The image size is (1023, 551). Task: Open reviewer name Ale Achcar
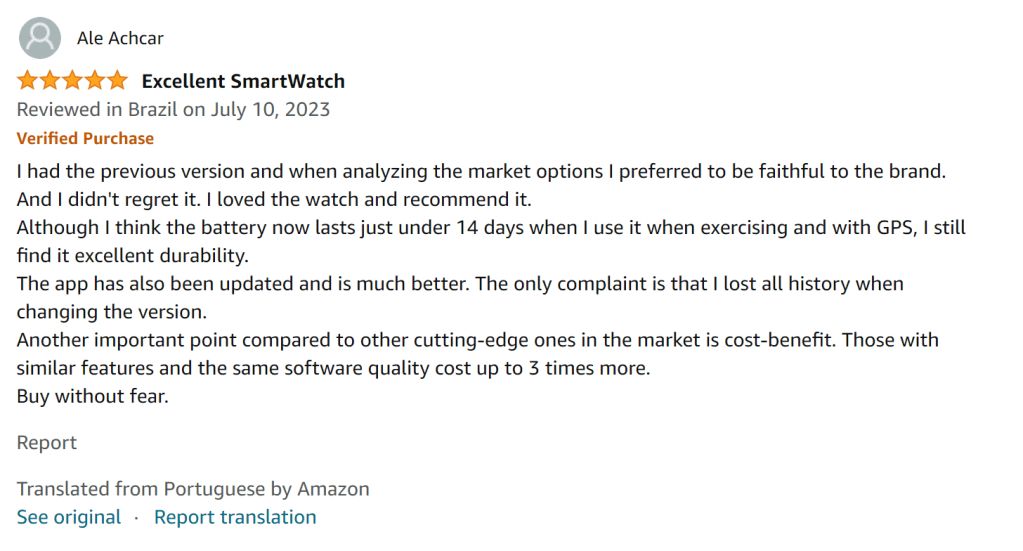[120, 39]
